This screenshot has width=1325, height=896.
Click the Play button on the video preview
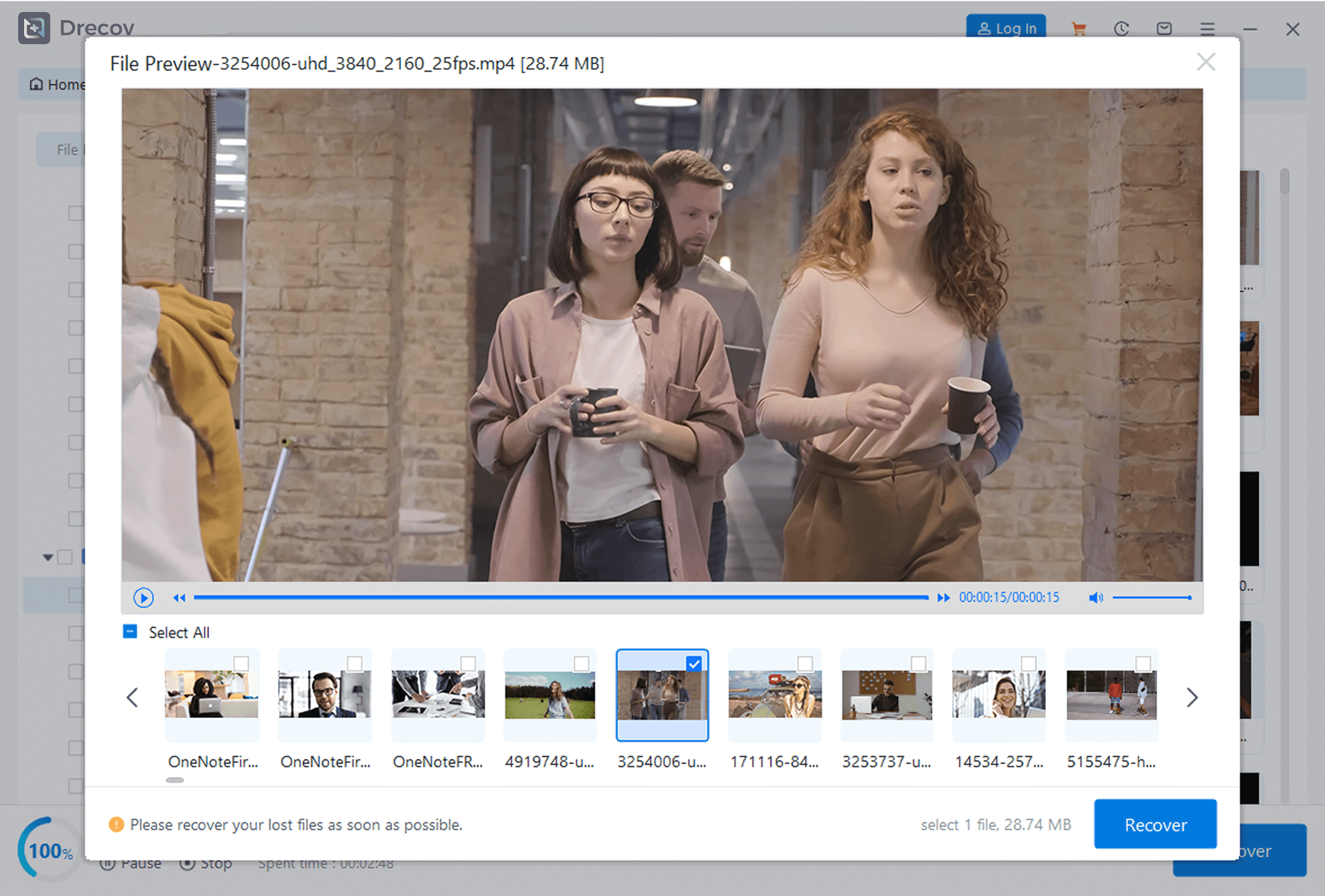[143, 597]
